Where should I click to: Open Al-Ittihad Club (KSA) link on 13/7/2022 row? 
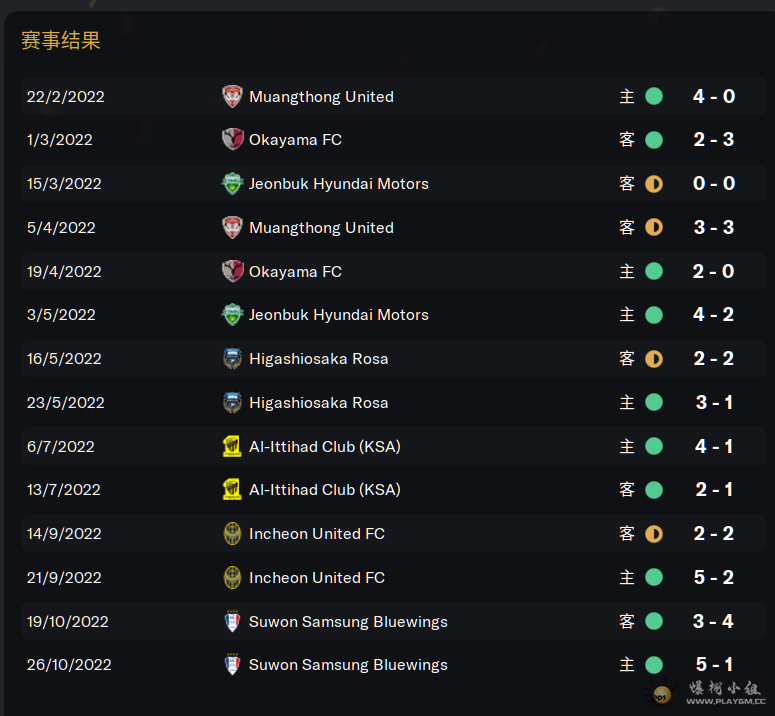click(325, 490)
